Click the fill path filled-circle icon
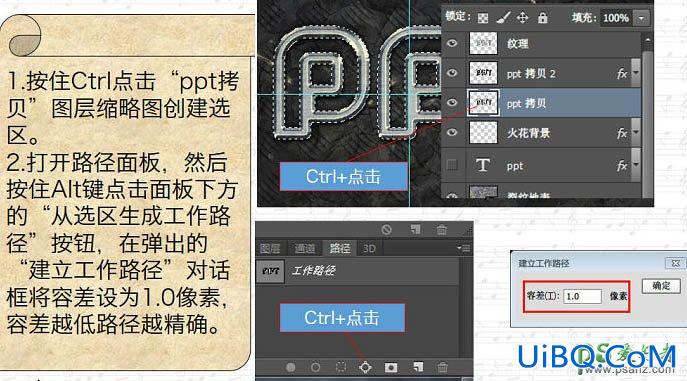The width and height of the screenshot is (687, 381). tap(290, 367)
